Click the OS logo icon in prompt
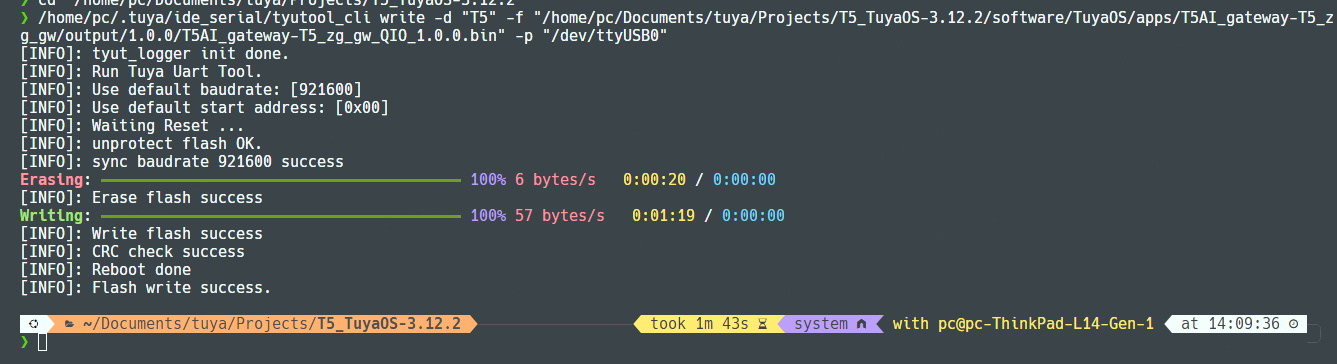1337x364 pixels. pos(32,324)
